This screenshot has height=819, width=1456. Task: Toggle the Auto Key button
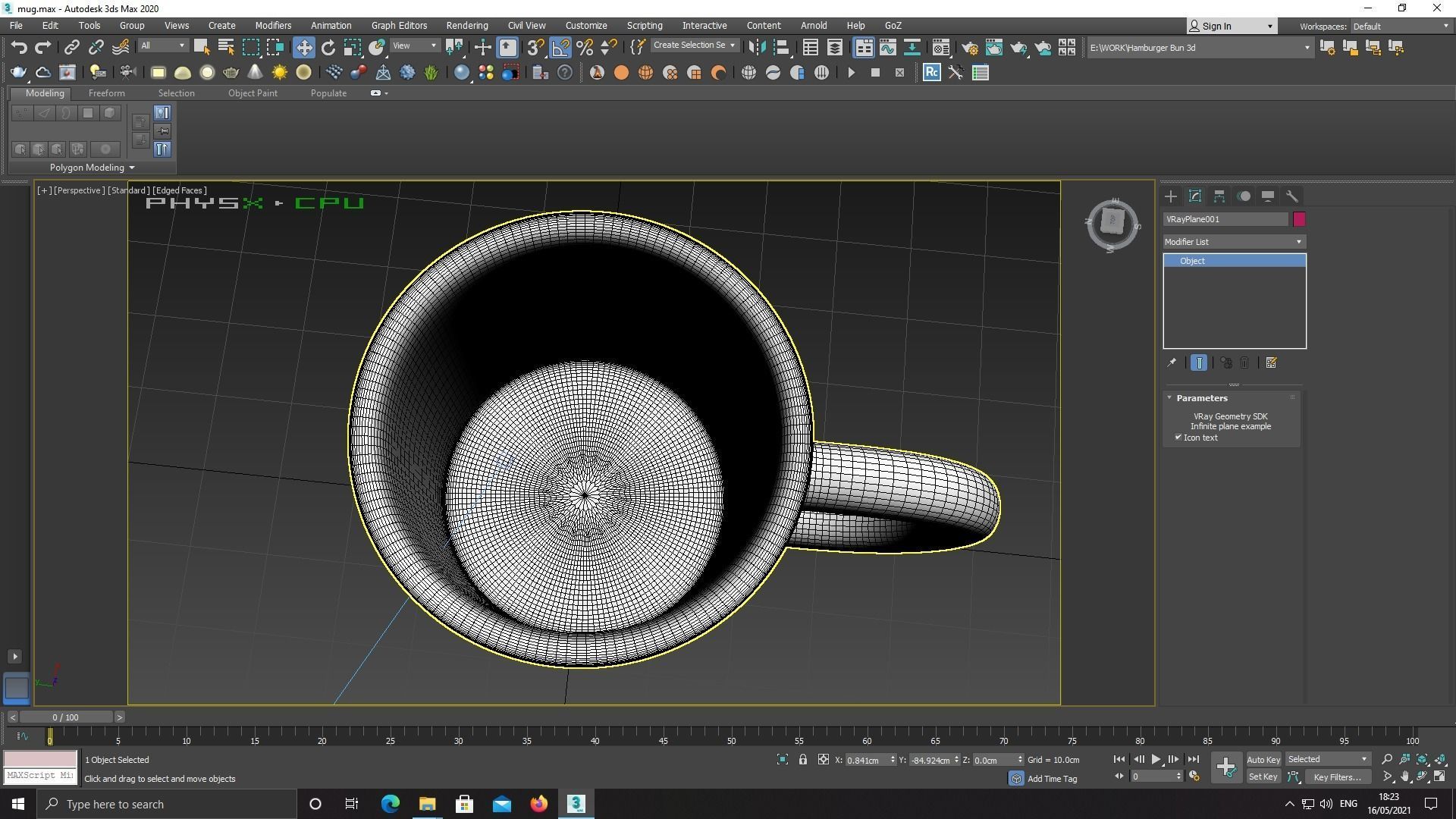pos(1263,759)
